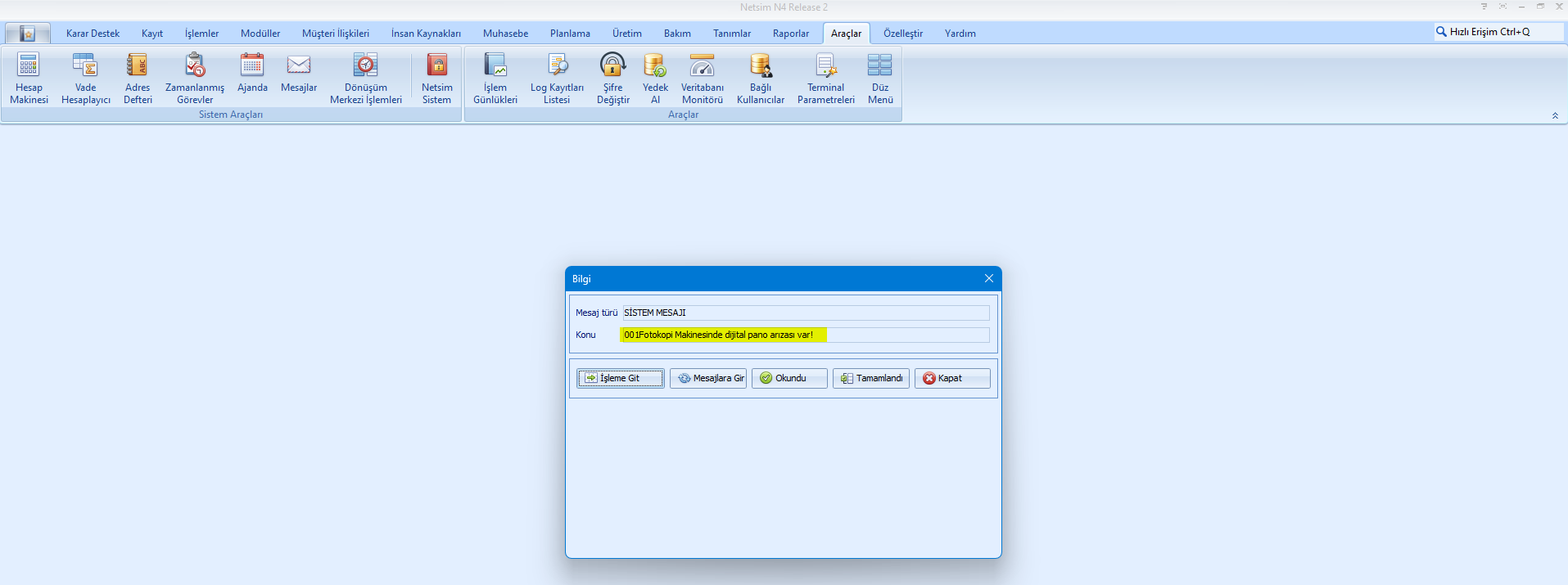Open the Karar Destek tab
This screenshot has height=585, width=1568.
[x=93, y=34]
